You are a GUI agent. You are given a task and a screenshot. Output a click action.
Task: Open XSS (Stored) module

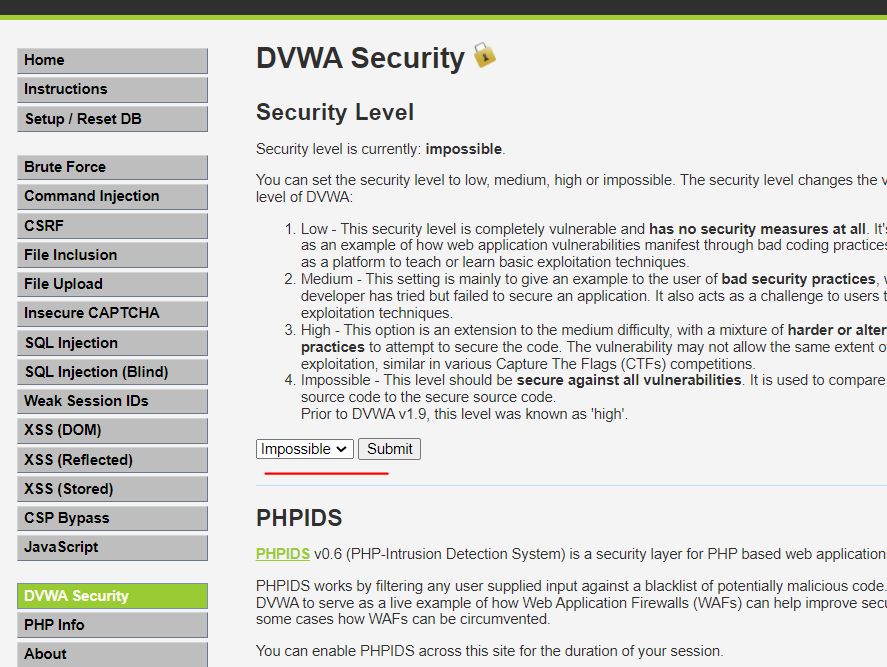pyautogui.click(x=112, y=489)
